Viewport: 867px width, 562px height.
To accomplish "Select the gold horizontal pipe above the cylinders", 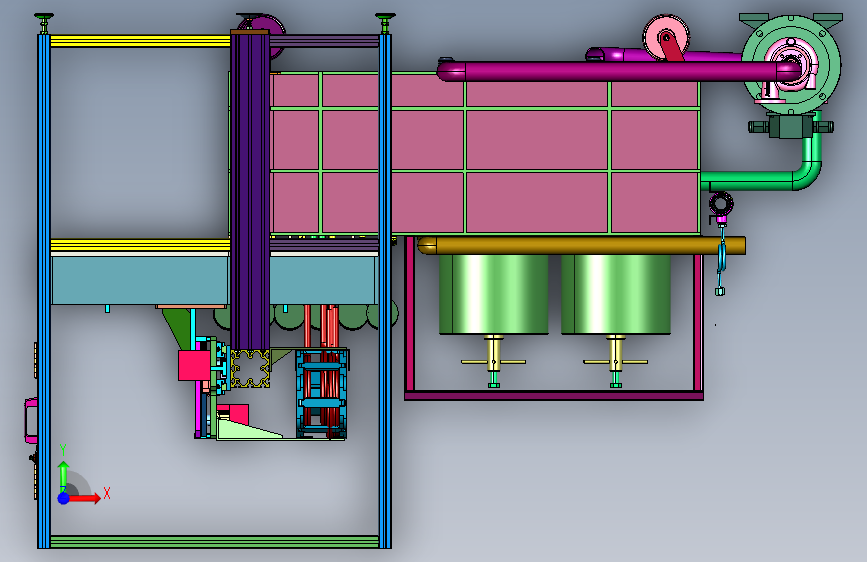I will [x=581, y=245].
